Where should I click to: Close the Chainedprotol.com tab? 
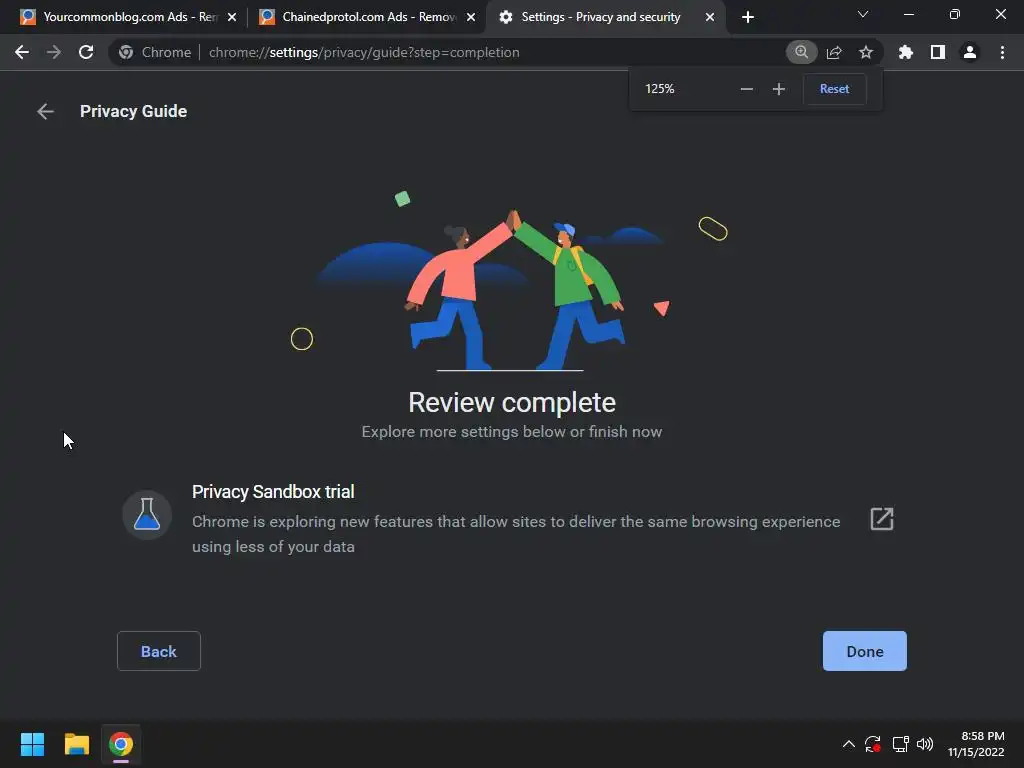click(x=471, y=17)
